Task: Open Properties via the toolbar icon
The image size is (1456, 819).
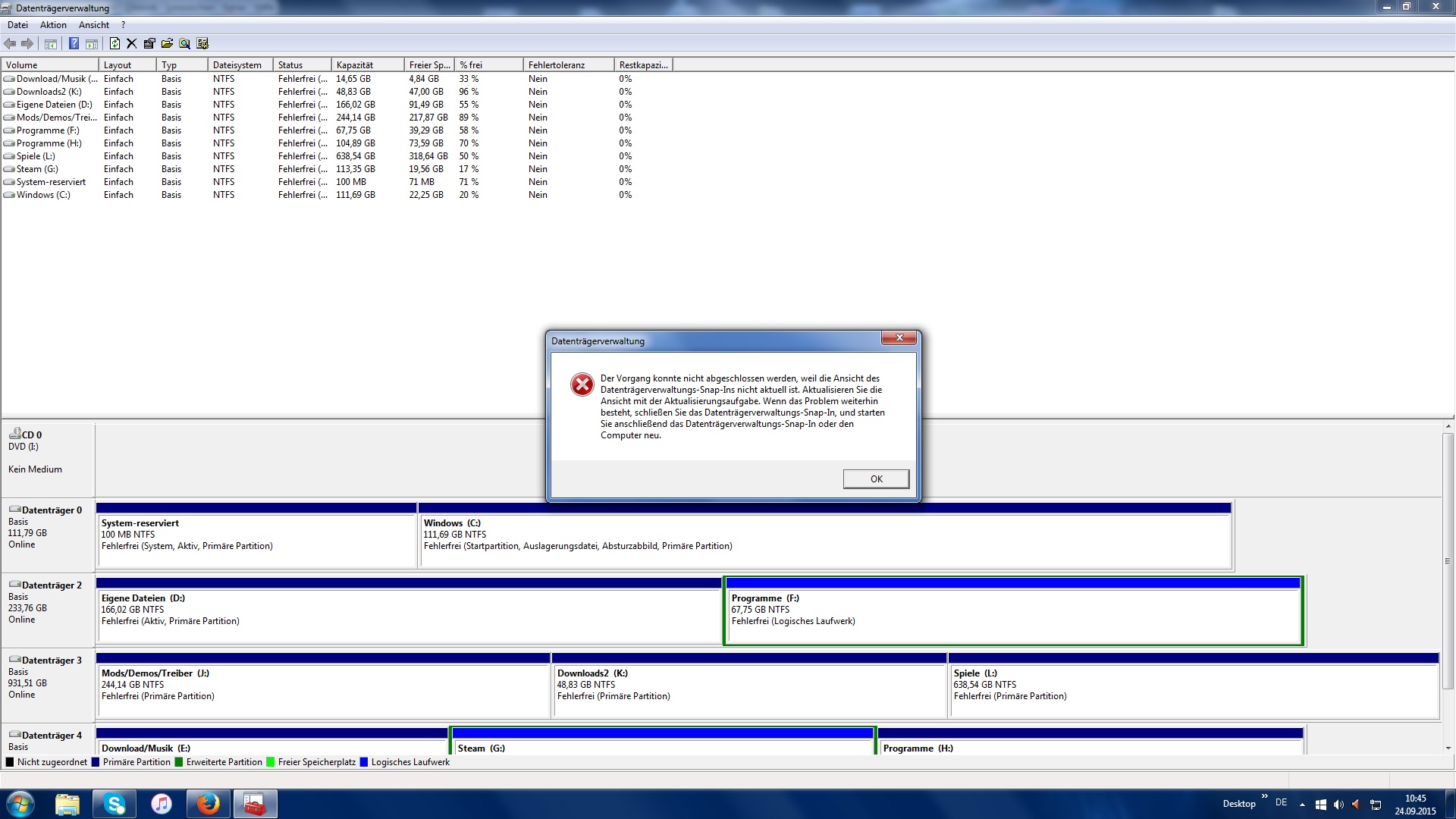Action: (149, 44)
